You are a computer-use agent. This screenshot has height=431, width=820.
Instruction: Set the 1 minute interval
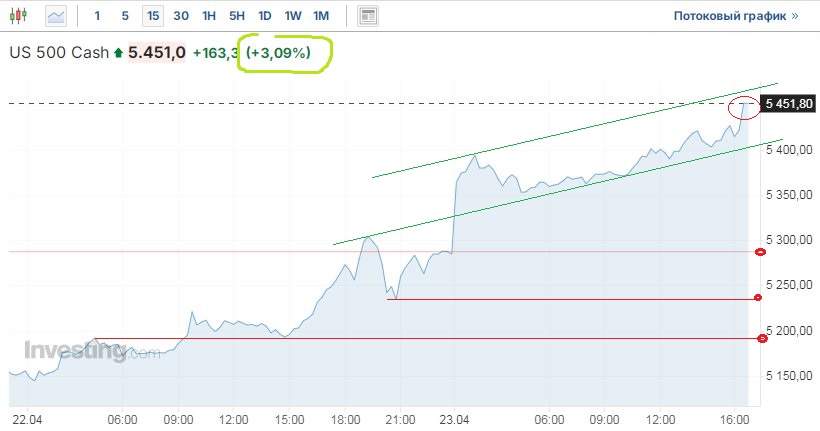coord(97,16)
